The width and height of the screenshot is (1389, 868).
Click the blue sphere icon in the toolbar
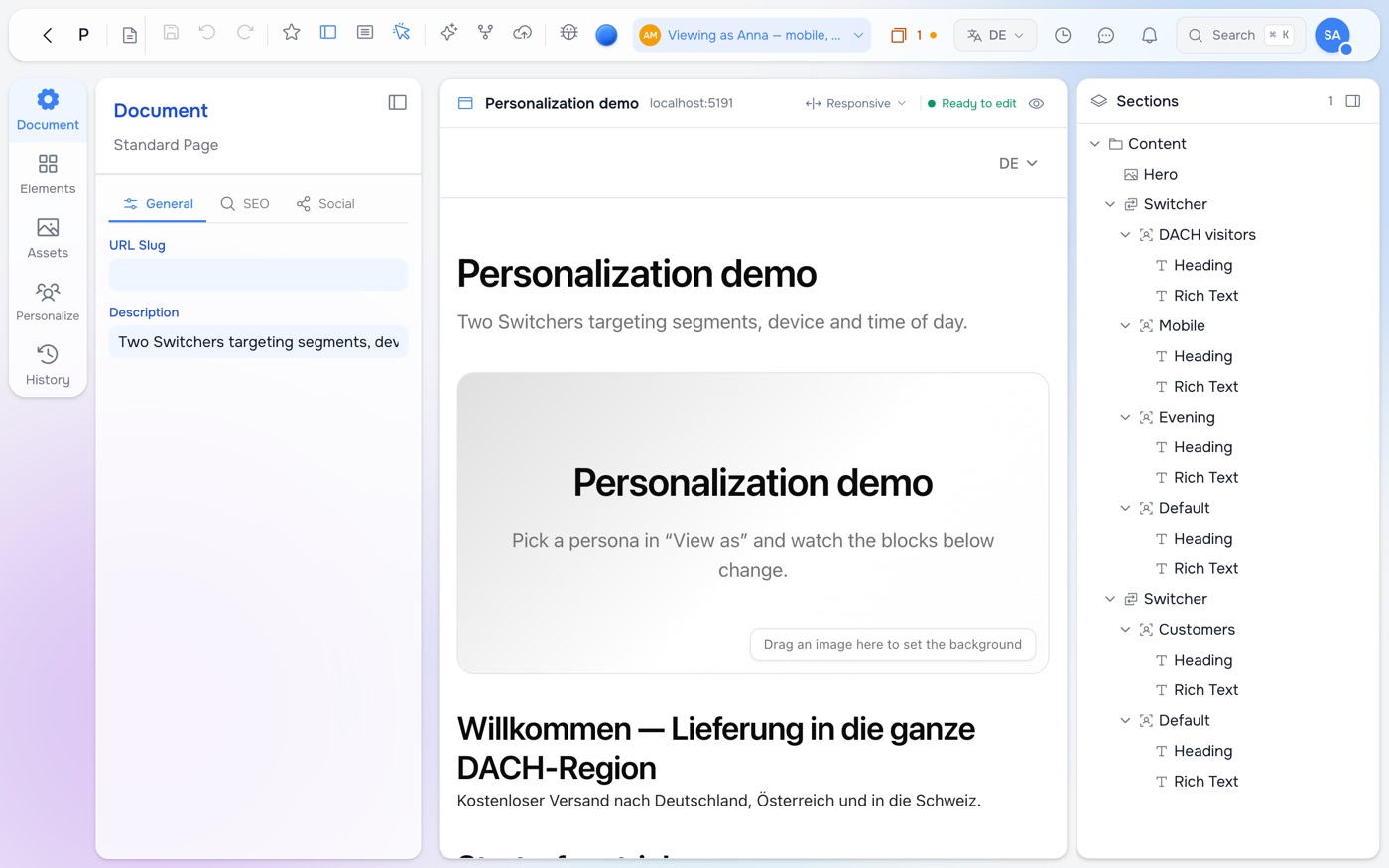click(606, 35)
